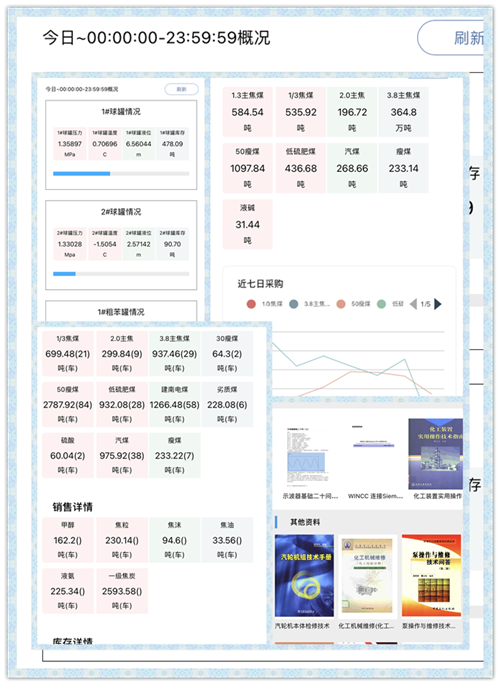Tap the 焦粒 230.14() sales card

click(122, 540)
